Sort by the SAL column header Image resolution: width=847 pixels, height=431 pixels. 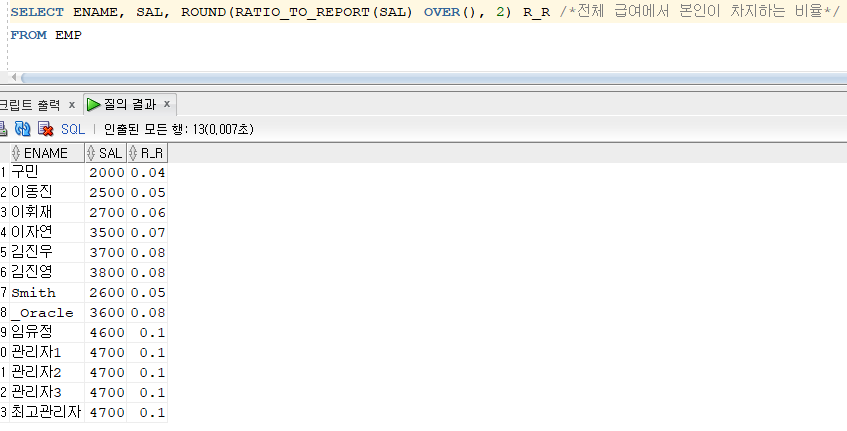(106, 153)
